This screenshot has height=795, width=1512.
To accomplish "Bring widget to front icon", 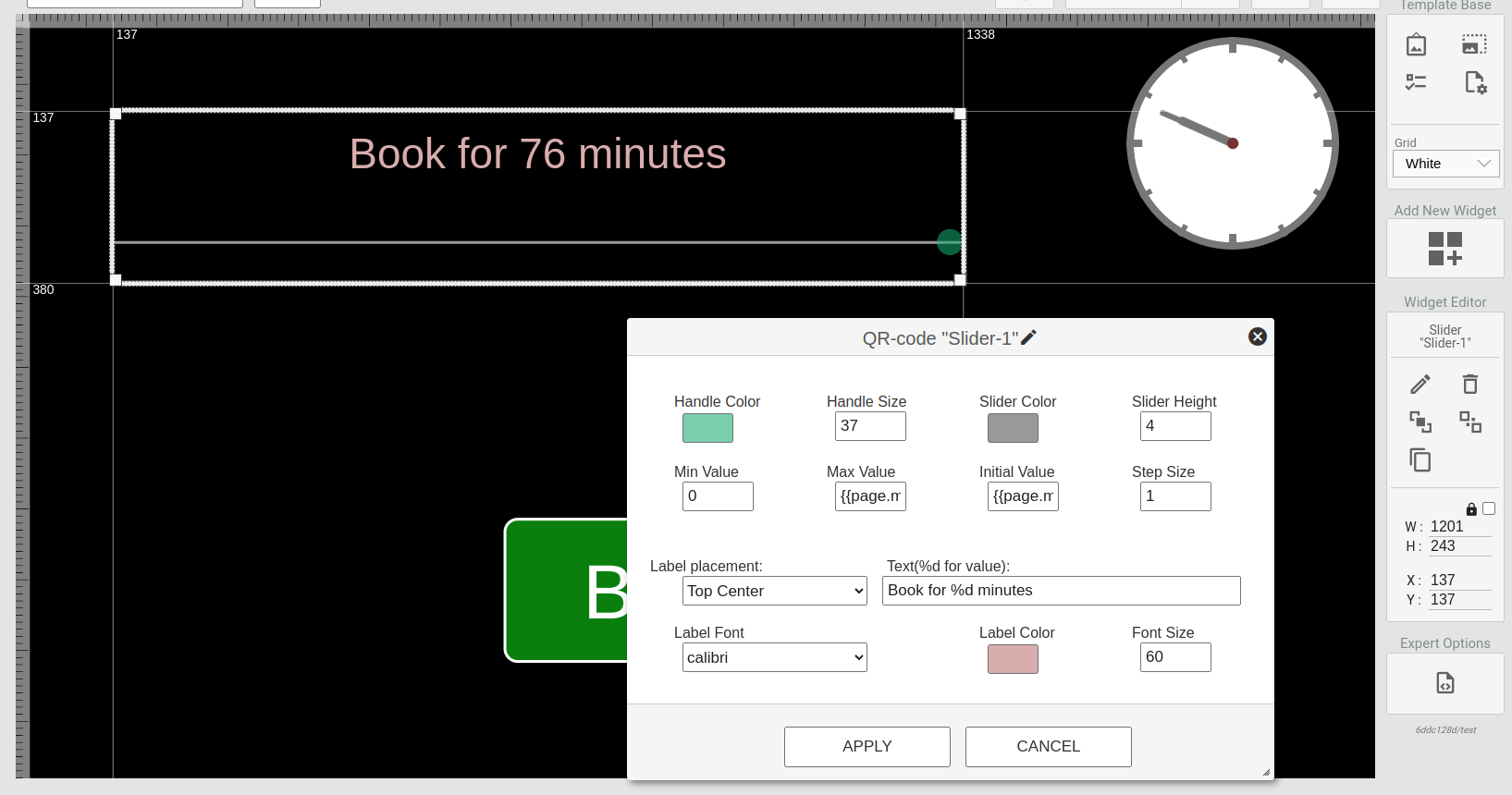I will 1420,422.
